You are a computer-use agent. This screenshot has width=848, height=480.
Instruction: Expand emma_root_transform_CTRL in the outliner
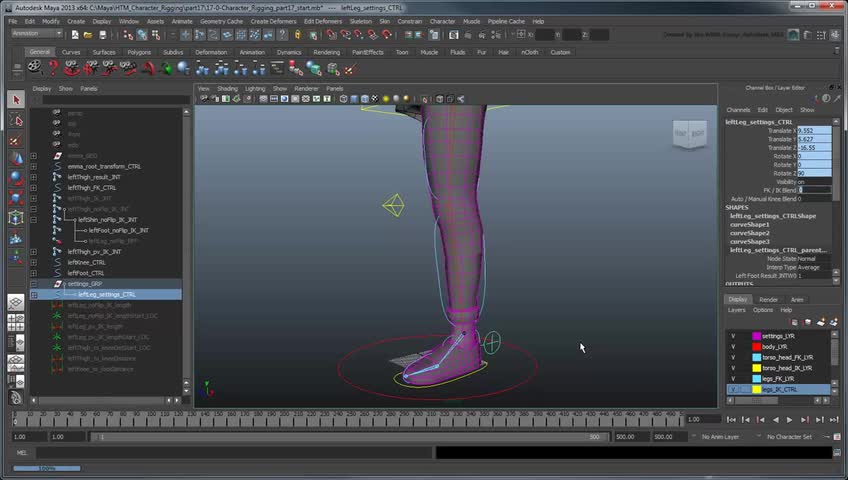click(33, 166)
